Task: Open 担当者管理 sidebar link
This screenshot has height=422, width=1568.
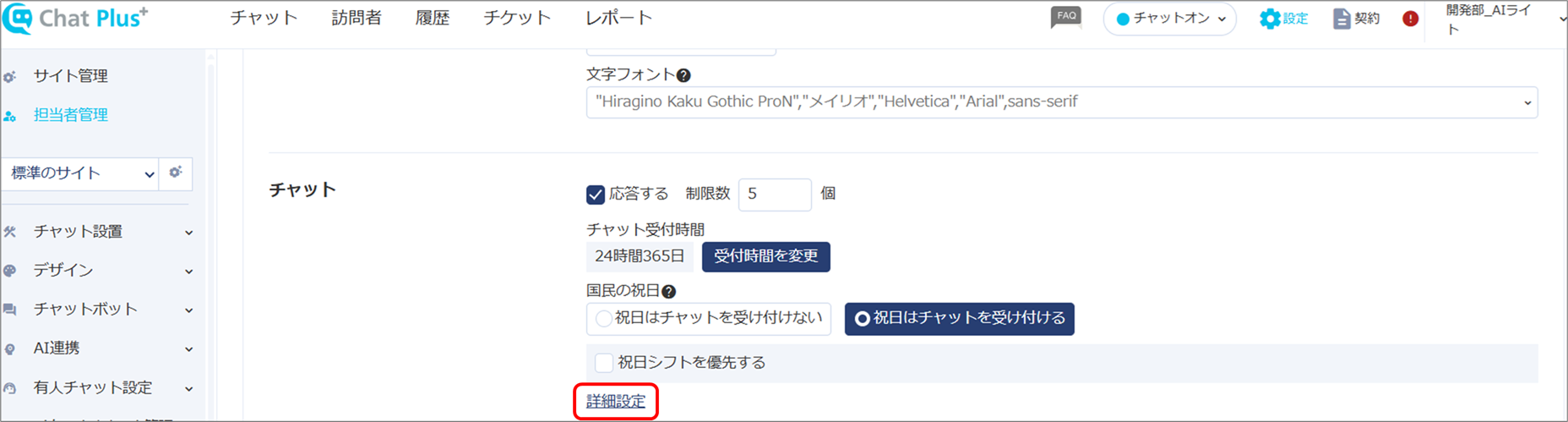Action: [x=71, y=115]
